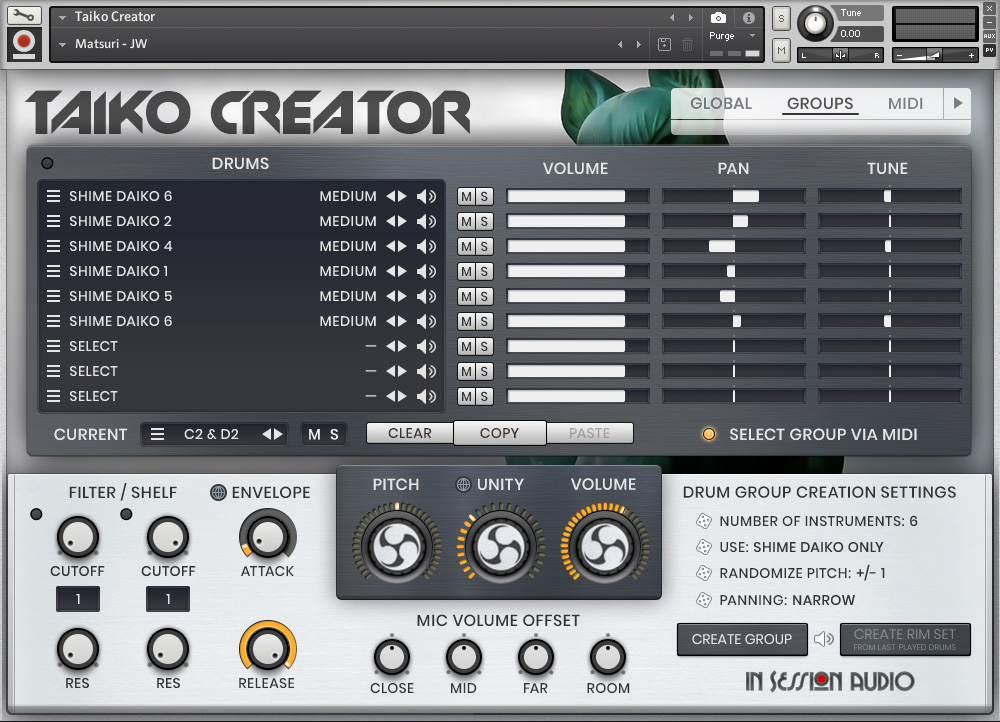Toggle header Solo S button
This screenshot has width=1000, height=722.
tap(781, 18)
